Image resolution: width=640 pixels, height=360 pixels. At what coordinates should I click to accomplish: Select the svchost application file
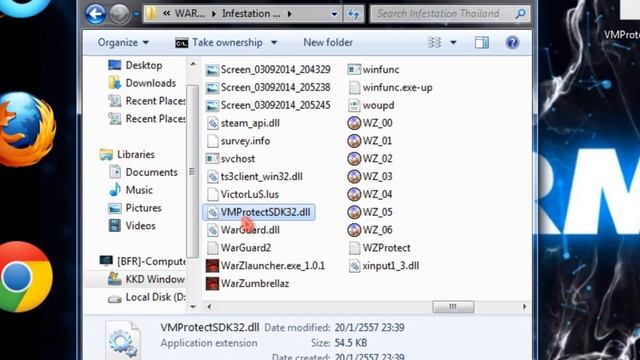(x=231, y=159)
